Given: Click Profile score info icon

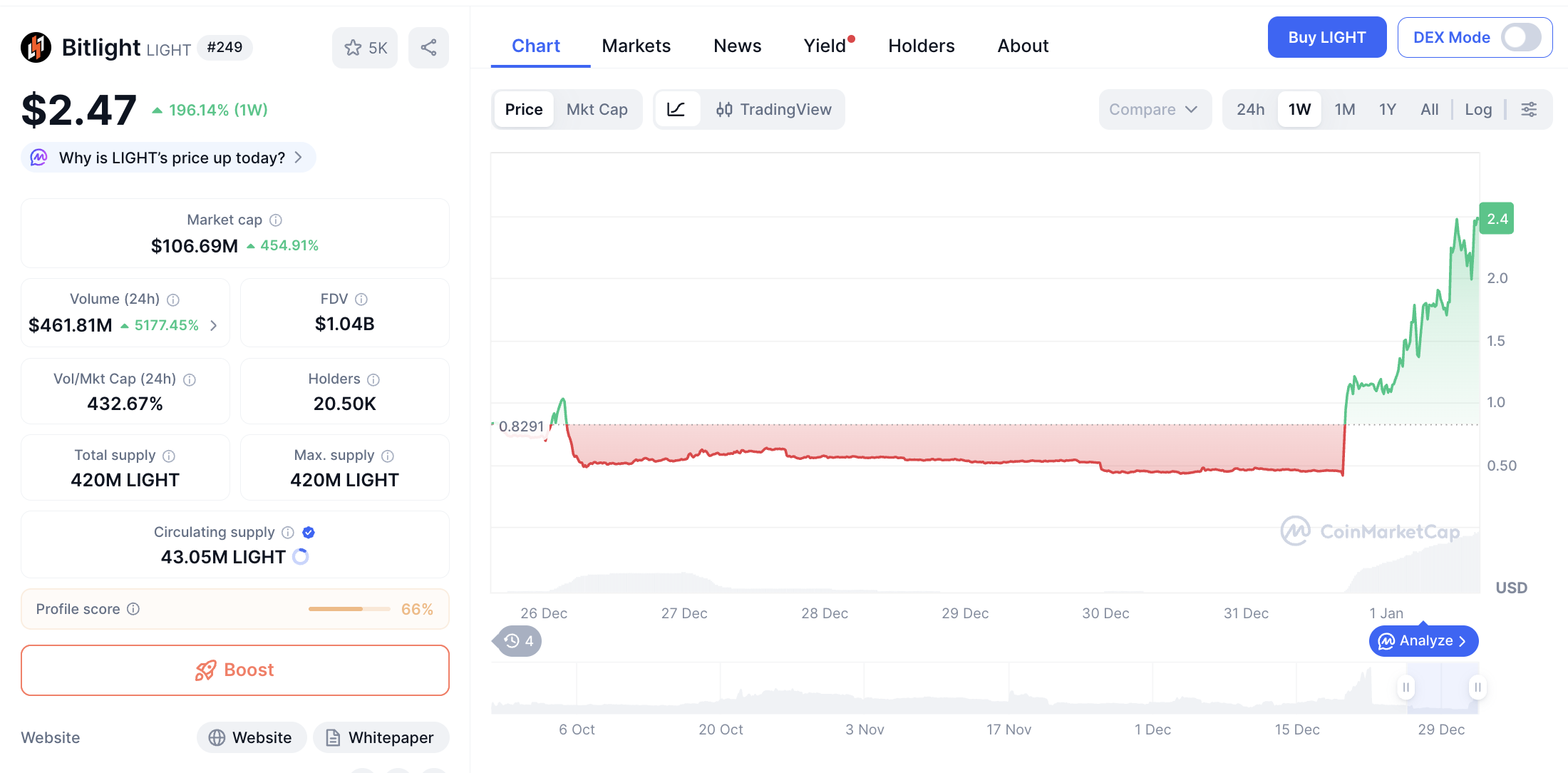Looking at the screenshot, I should [x=133, y=609].
